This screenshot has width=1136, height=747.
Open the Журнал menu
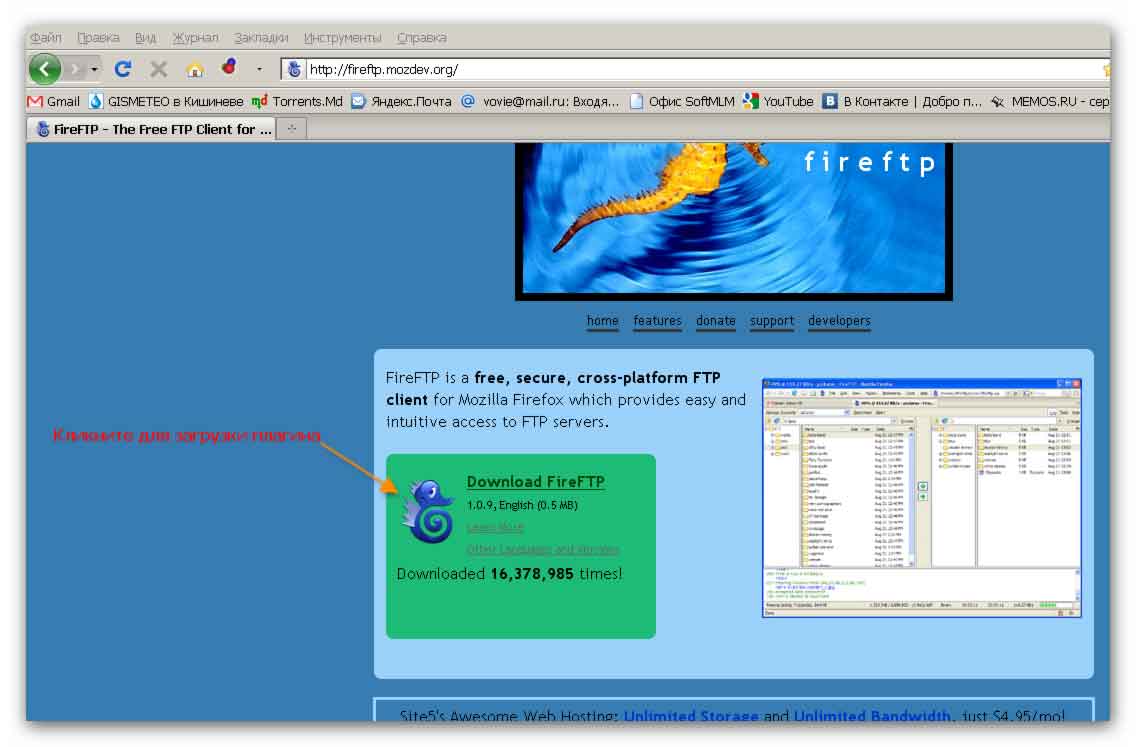click(195, 38)
